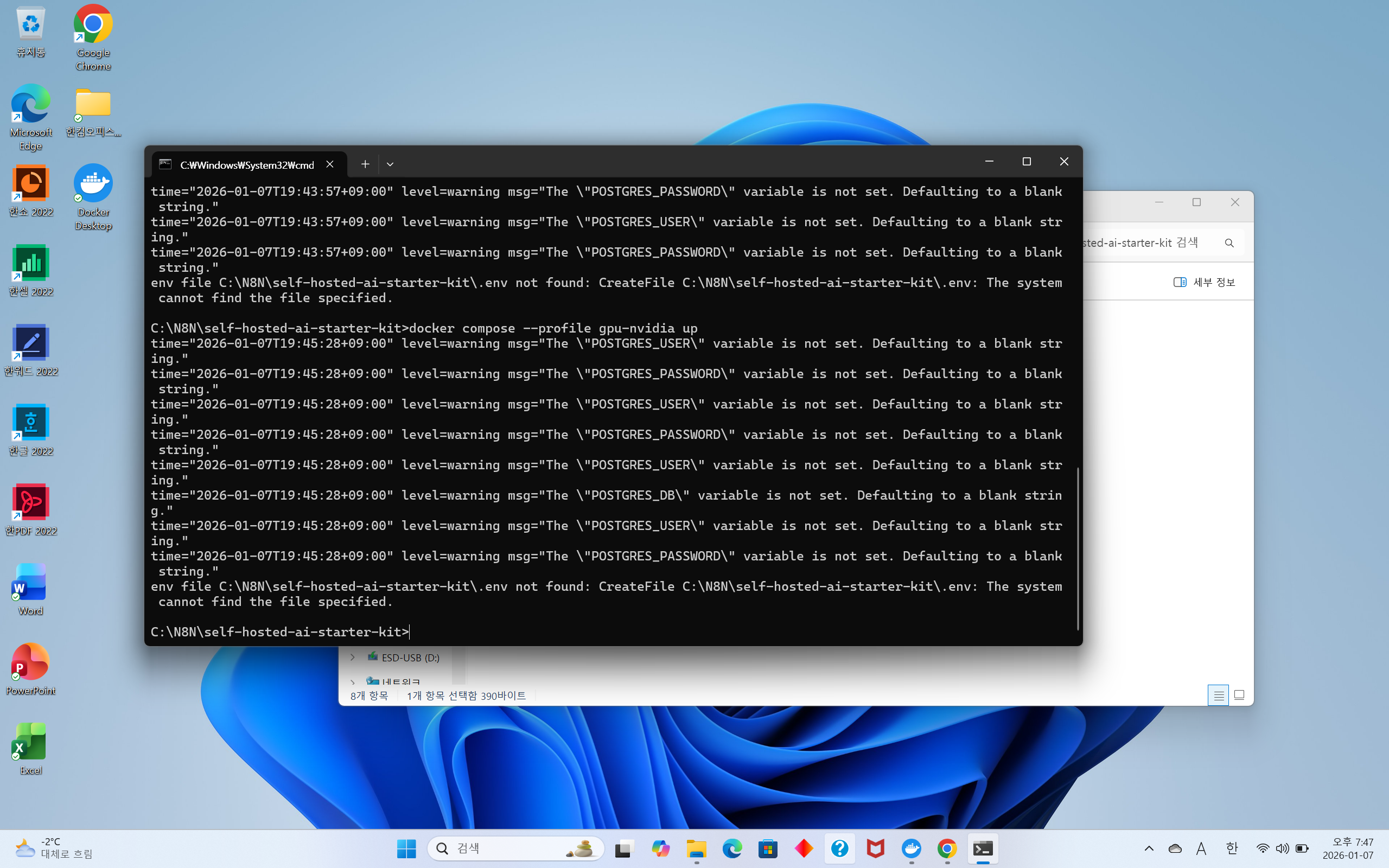The width and height of the screenshot is (1389, 868).
Task: Select the C:\Windows\System32\cmd tab
Action: point(247,165)
